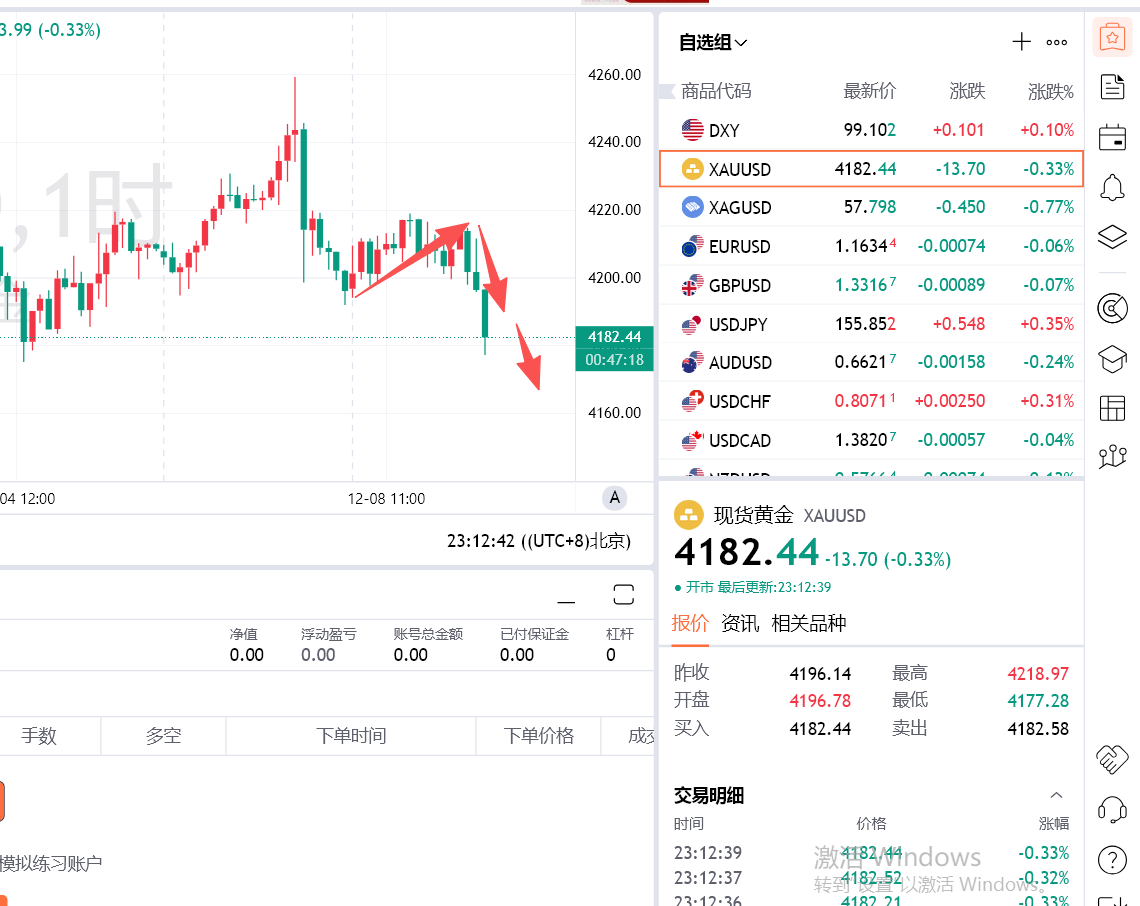
Task: Add a symbol with the plus icon
Action: 1021,41
